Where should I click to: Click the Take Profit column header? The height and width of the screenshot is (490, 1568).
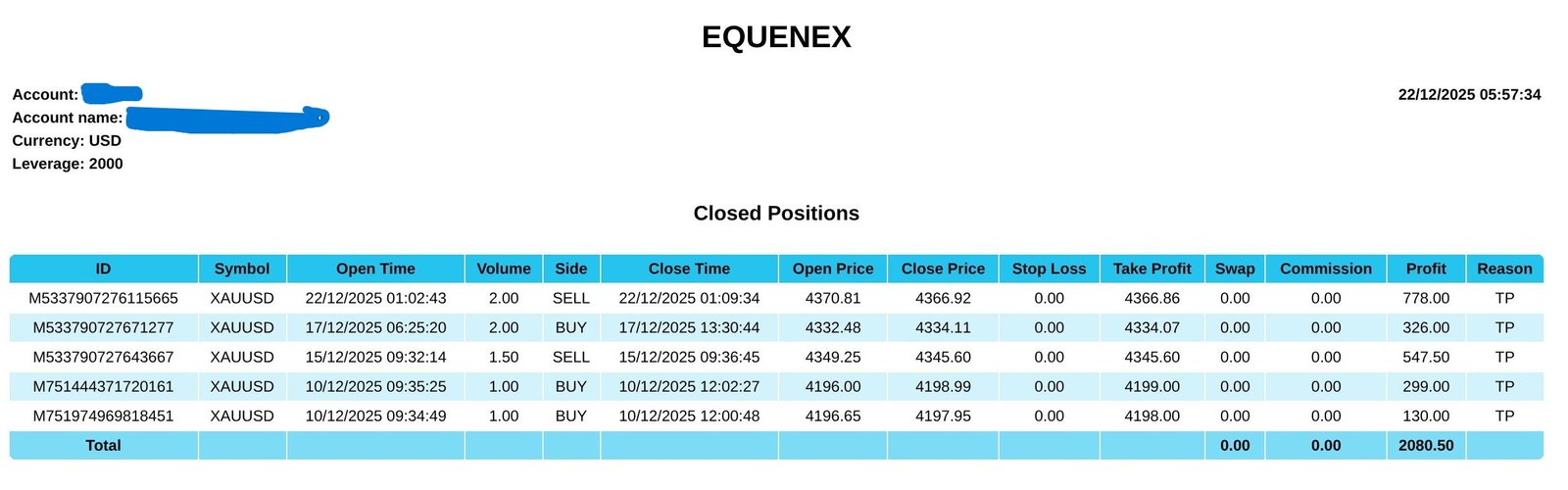1152,269
